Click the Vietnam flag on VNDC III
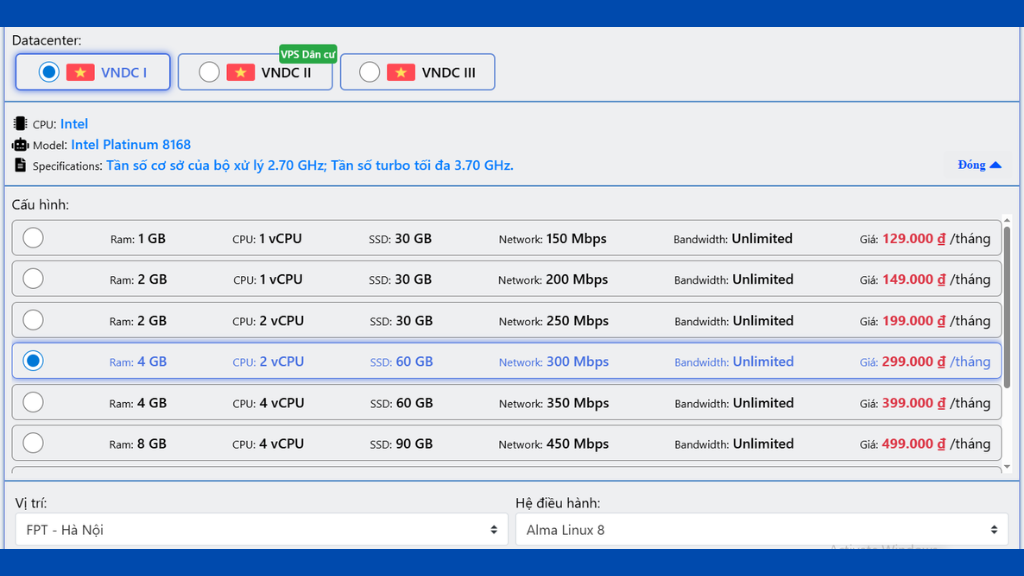 click(x=401, y=72)
